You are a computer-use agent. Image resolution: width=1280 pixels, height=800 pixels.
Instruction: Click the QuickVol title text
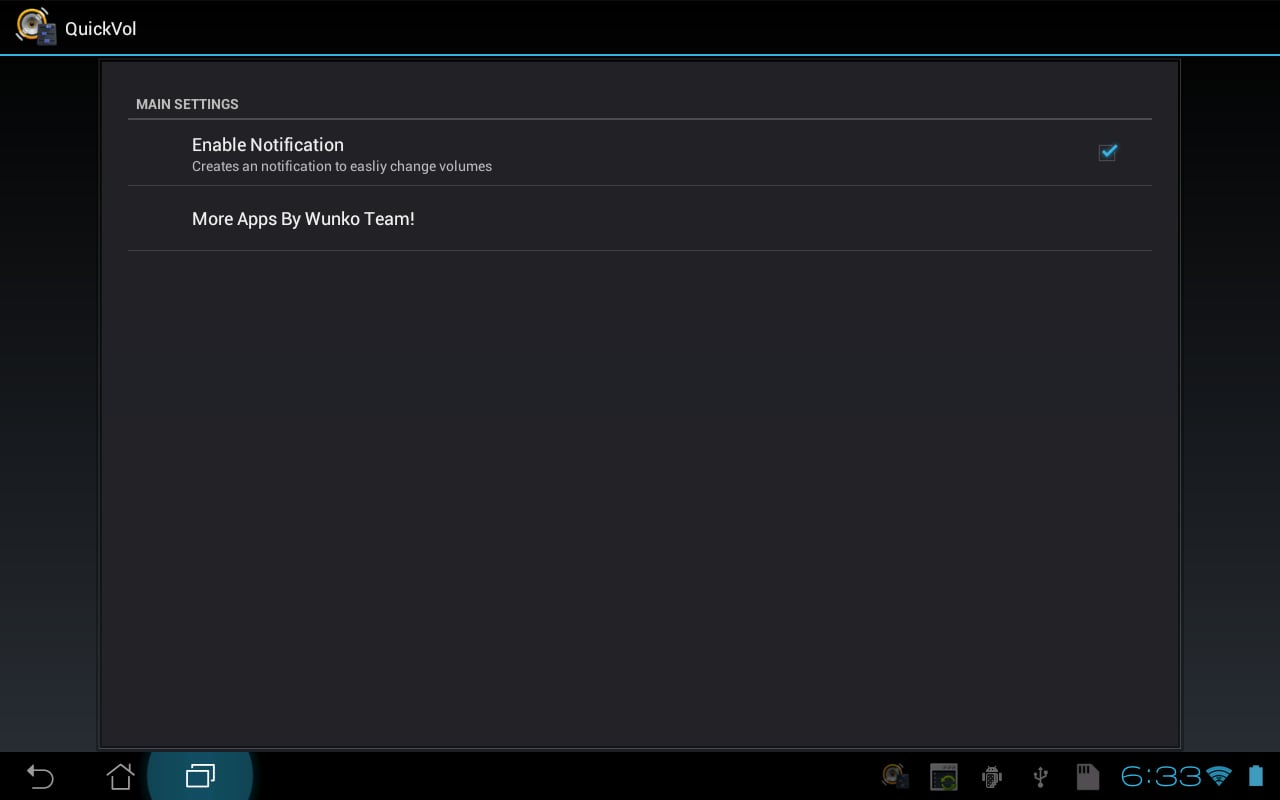click(x=100, y=29)
